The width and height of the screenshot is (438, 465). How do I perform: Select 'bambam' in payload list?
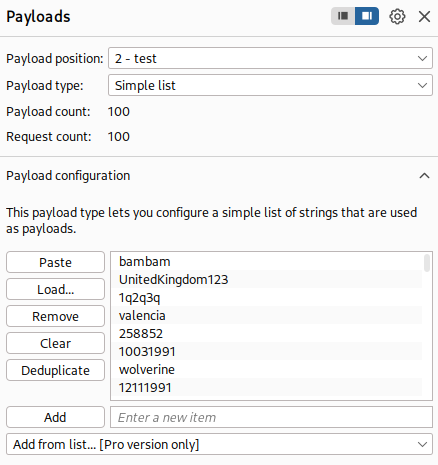coord(267,262)
